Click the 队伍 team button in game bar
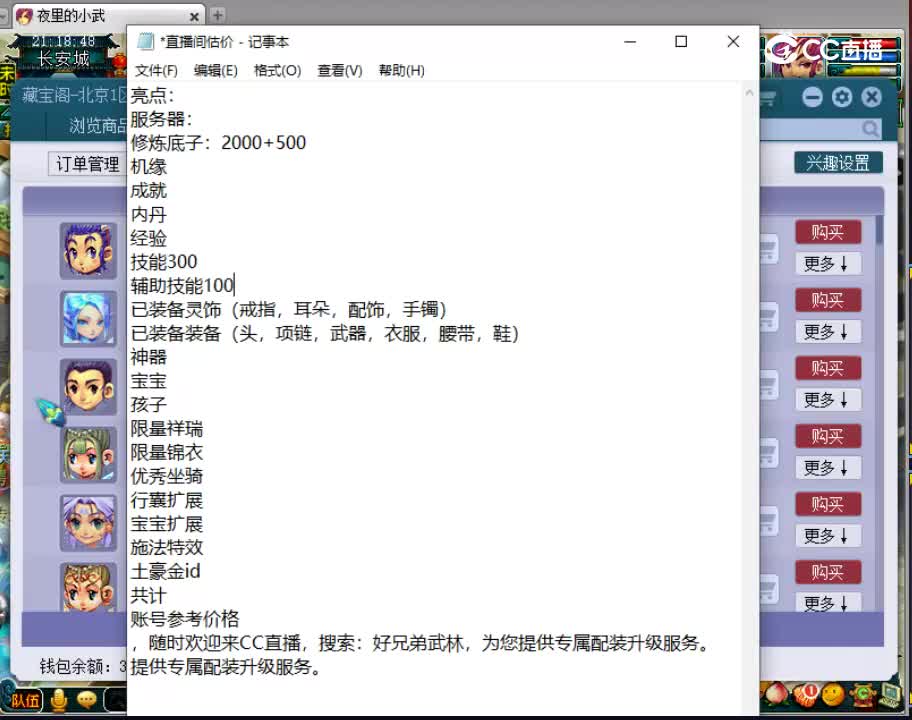 point(26,700)
